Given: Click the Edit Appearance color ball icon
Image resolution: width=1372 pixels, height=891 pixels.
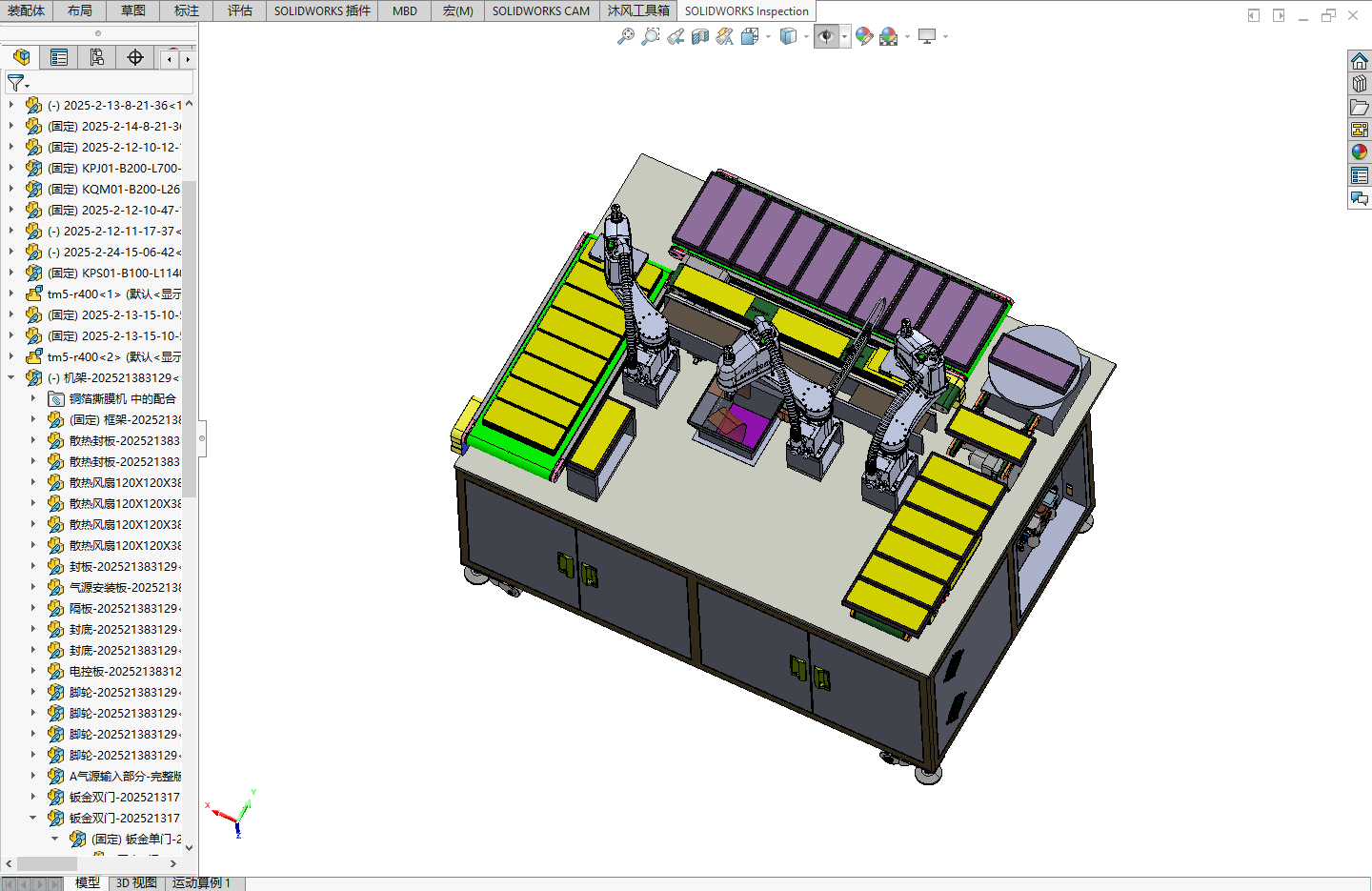Looking at the screenshot, I should pos(864,36).
